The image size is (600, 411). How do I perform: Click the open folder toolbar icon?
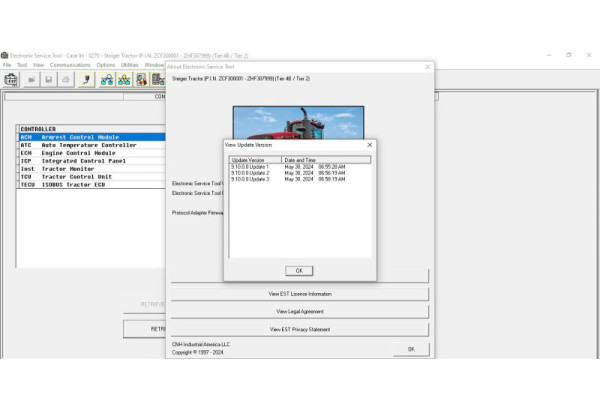pyautogui.click(x=31, y=79)
